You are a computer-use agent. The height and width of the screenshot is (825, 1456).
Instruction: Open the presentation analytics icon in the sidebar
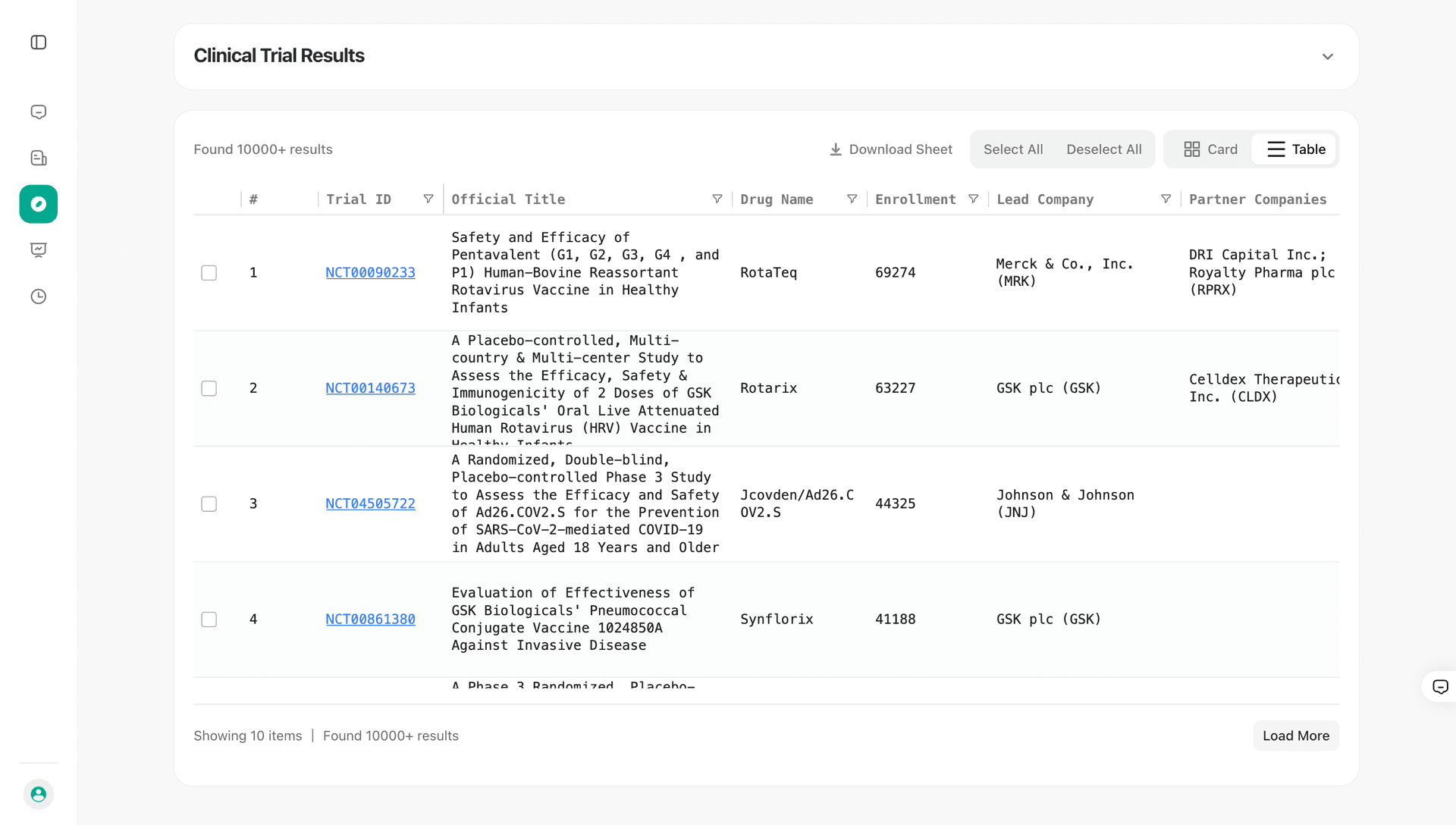tap(39, 250)
